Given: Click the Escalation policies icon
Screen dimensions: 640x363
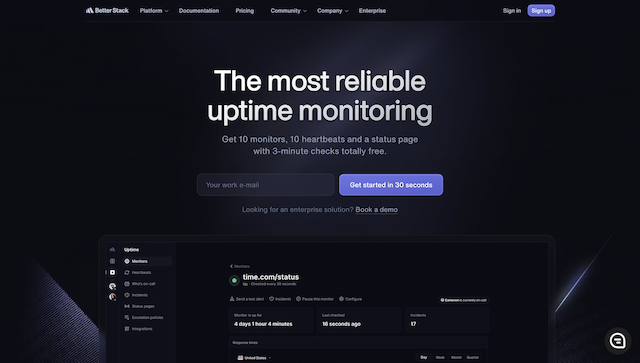Looking at the screenshot, I should [x=127, y=317].
